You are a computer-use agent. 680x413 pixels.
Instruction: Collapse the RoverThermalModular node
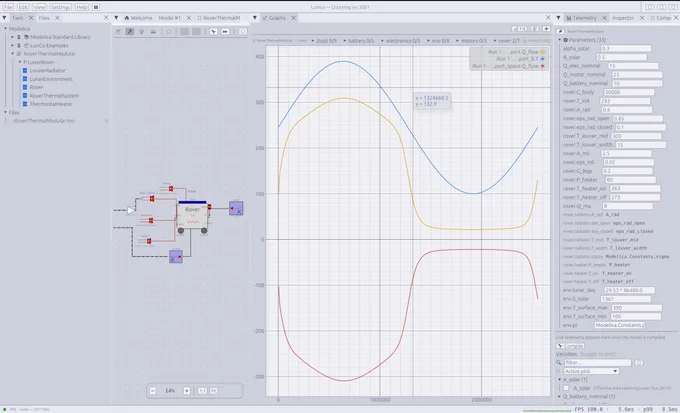[x=13, y=54]
